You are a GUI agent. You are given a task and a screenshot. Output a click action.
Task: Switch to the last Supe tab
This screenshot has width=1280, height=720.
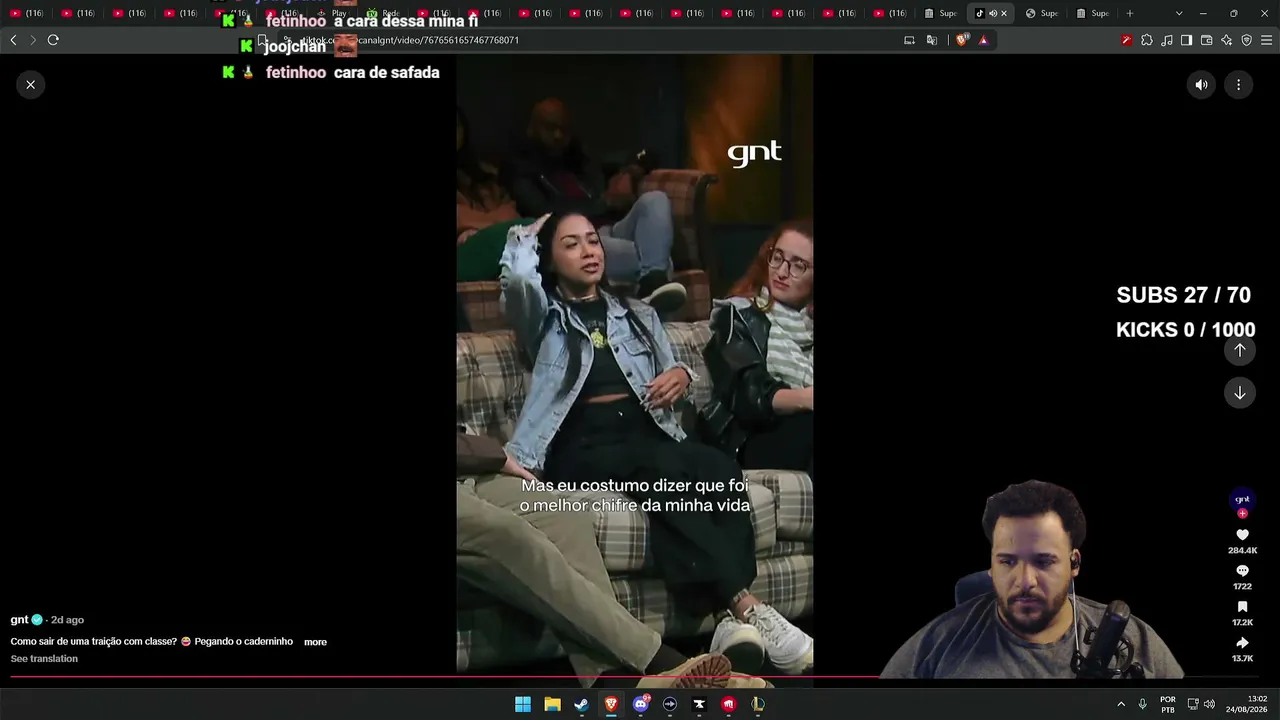pyautogui.click(x=1092, y=13)
